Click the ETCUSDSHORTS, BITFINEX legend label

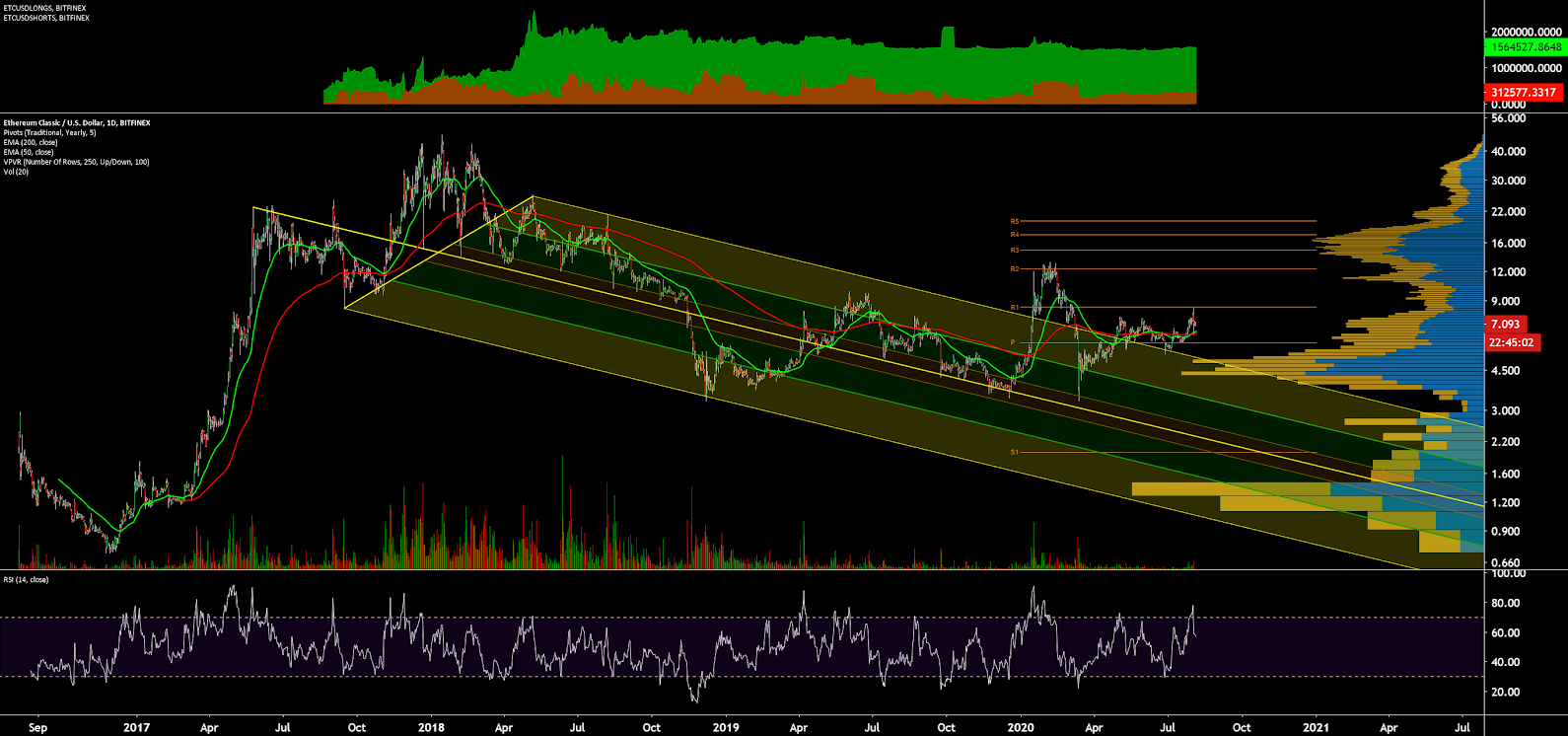click(47, 18)
